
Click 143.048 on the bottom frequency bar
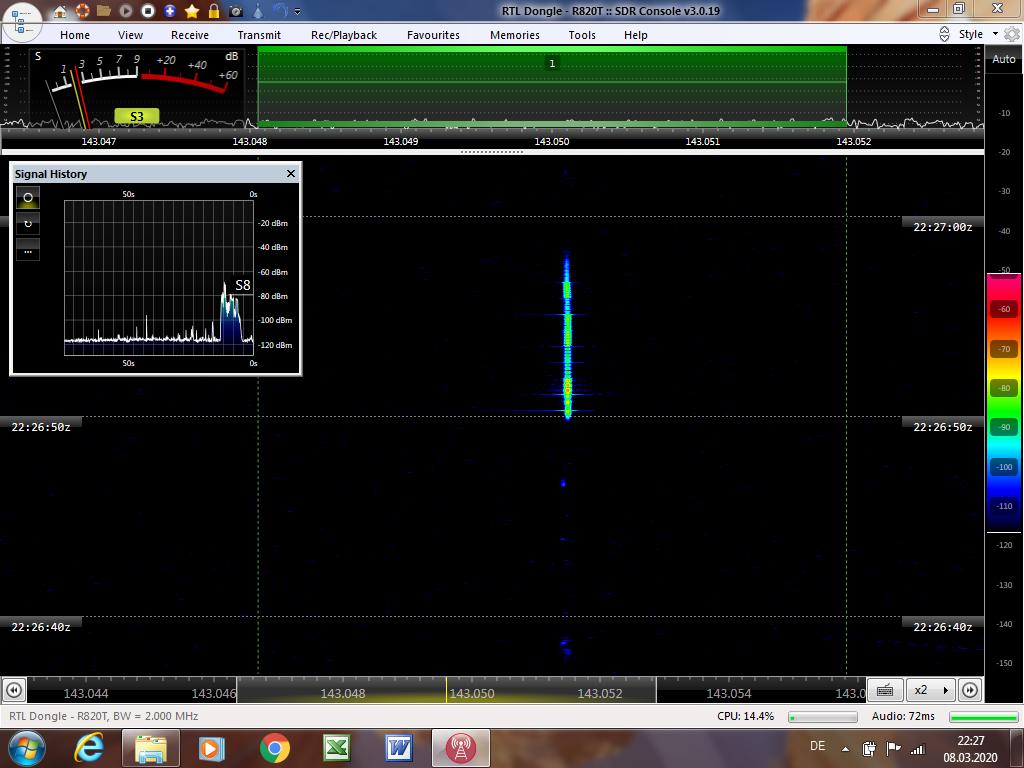click(x=343, y=694)
